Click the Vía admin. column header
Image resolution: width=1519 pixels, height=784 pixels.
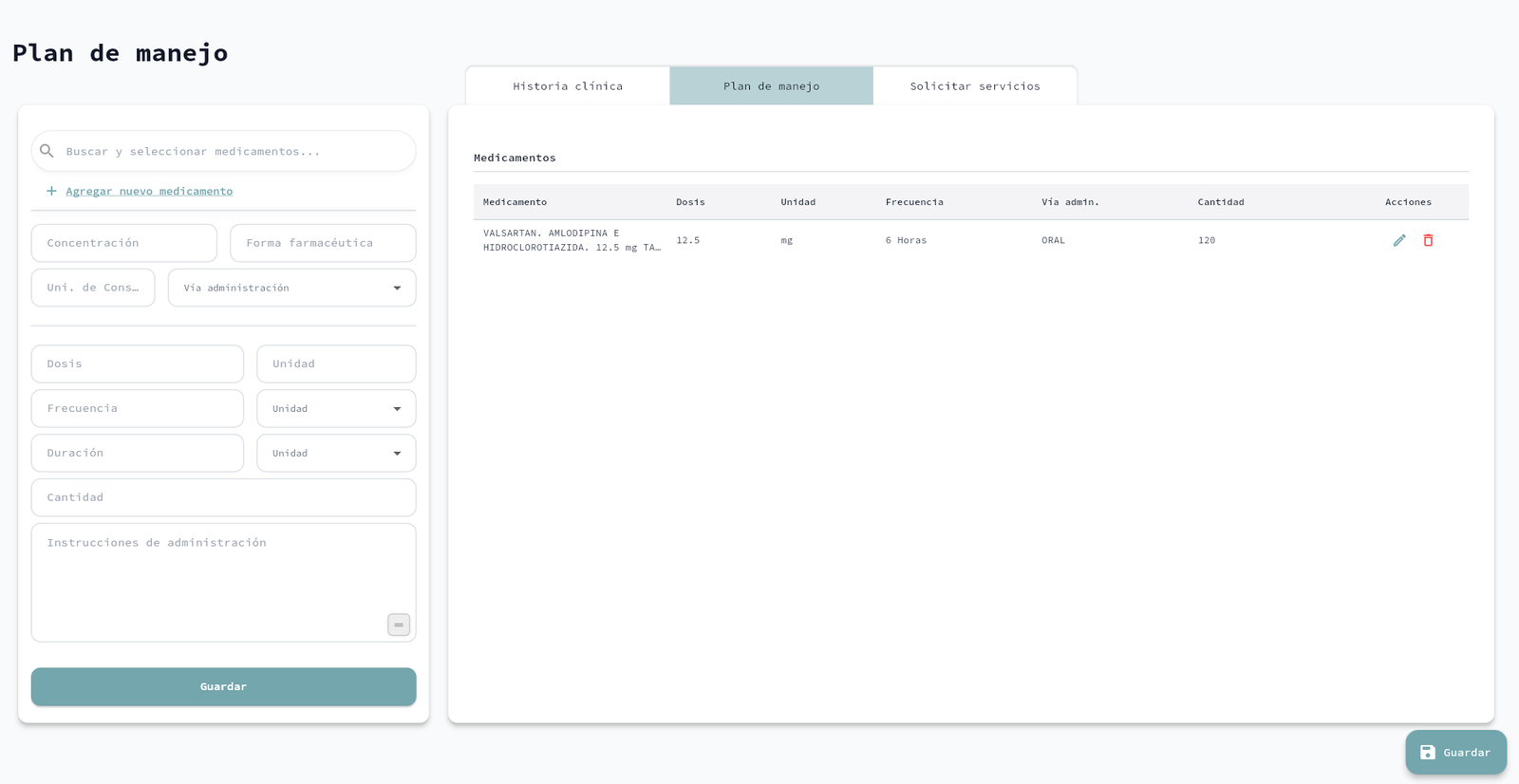[x=1070, y=202]
